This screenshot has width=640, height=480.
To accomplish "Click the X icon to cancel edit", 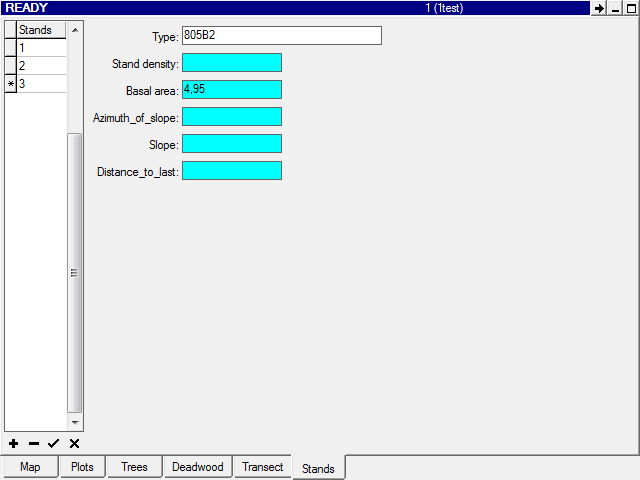I will click(74, 443).
